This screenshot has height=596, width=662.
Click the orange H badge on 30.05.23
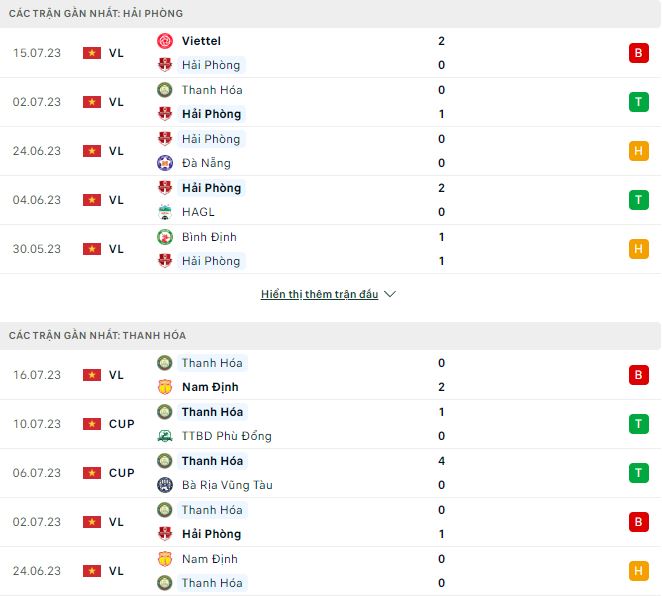coord(639,249)
